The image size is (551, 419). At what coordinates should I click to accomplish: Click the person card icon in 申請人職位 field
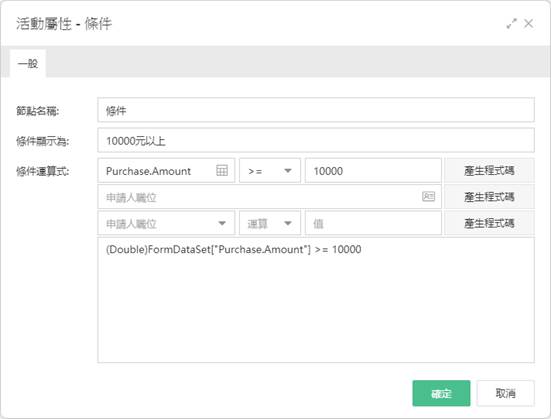(x=428, y=196)
